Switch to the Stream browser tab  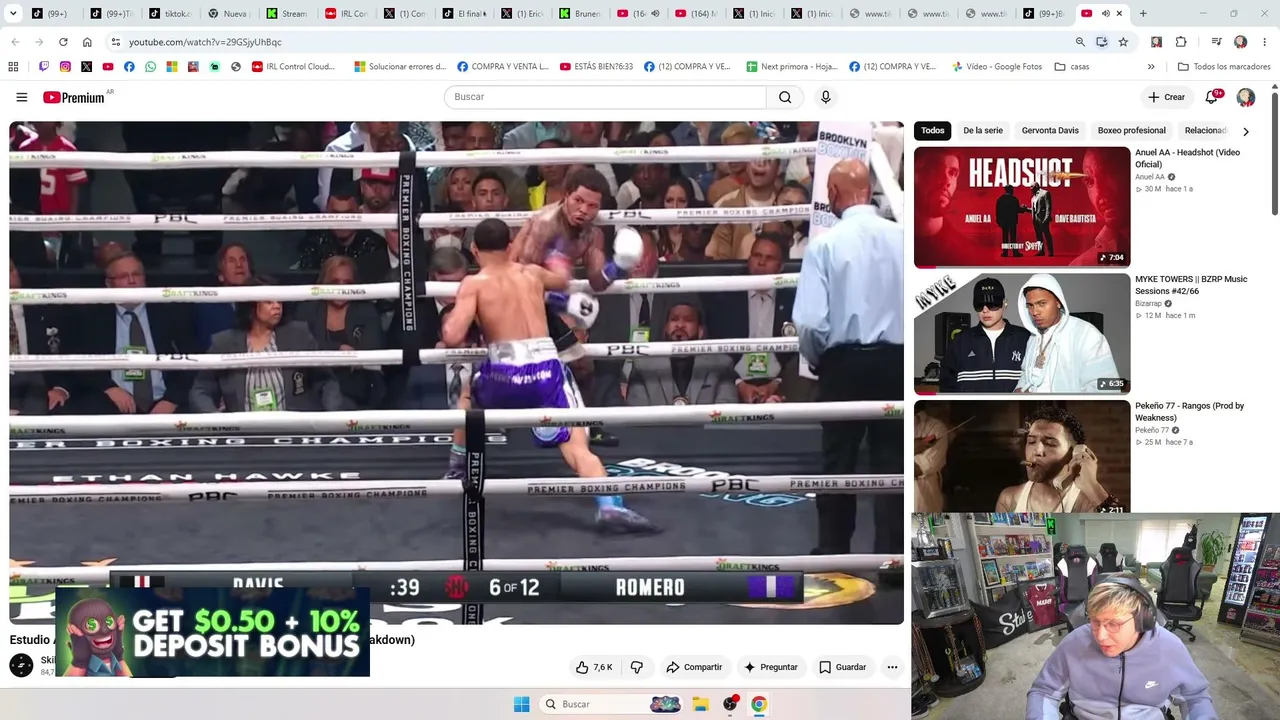click(286, 14)
